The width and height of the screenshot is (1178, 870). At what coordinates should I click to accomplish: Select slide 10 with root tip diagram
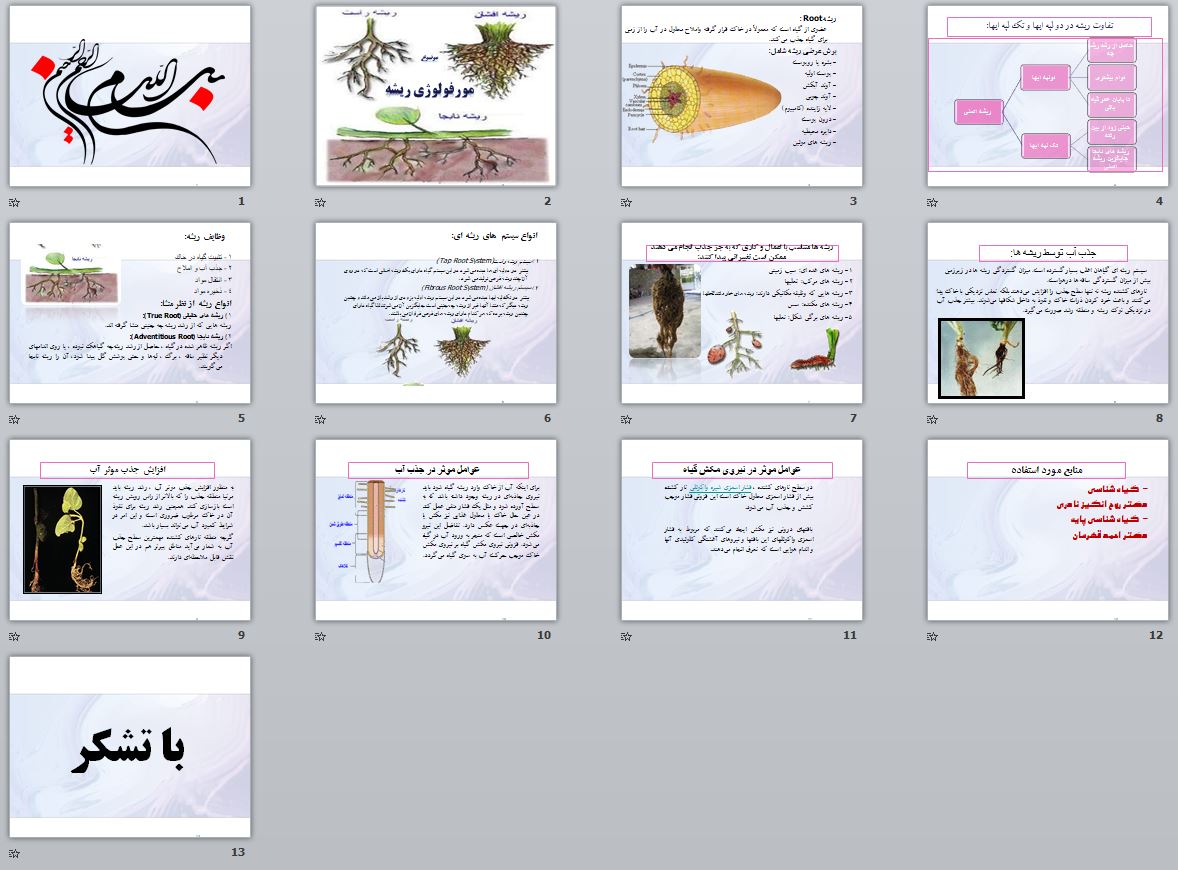(x=436, y=530)
